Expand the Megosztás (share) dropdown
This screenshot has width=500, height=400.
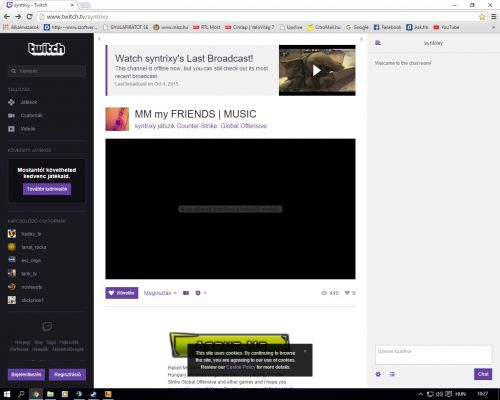point(160,293)
